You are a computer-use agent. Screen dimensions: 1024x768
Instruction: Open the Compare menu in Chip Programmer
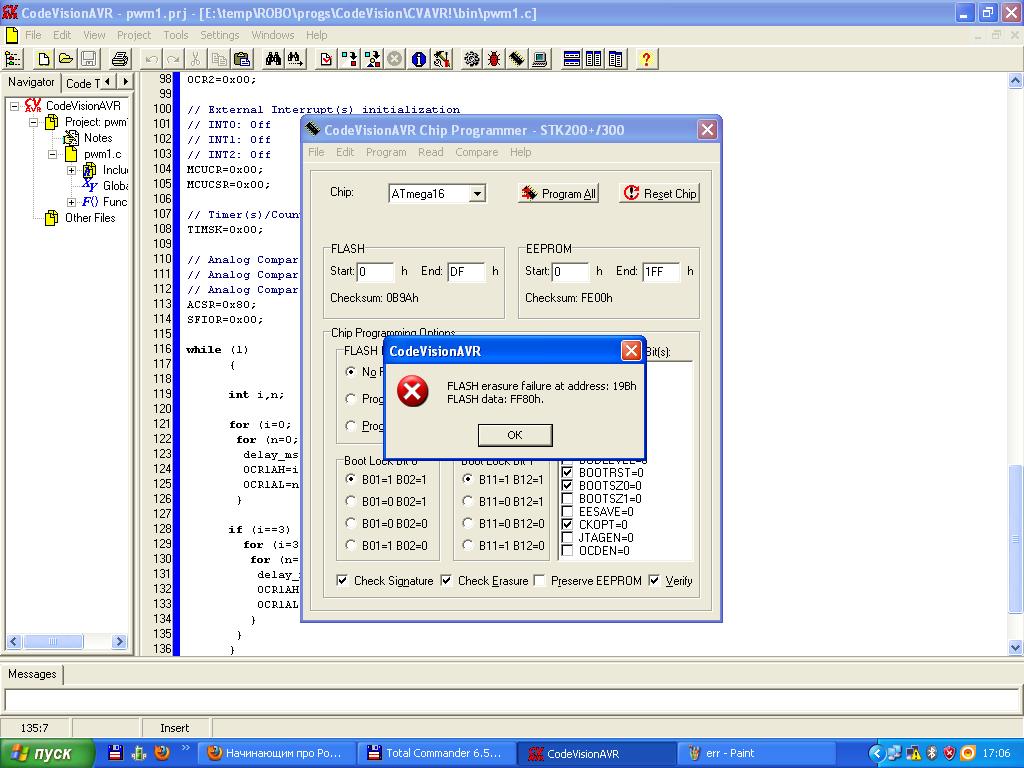[476, 152]
